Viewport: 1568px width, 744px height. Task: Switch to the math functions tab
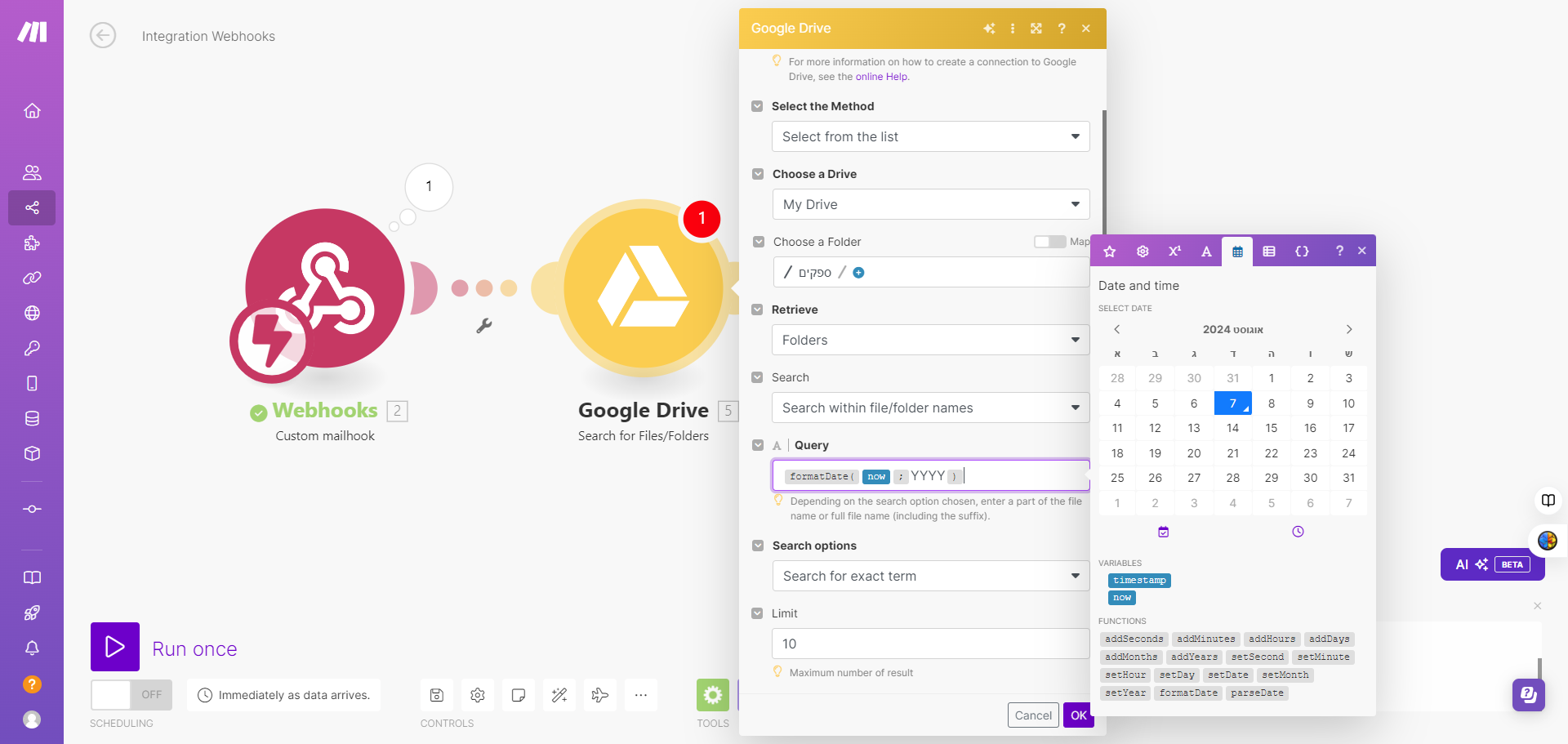coord(1174,252)
